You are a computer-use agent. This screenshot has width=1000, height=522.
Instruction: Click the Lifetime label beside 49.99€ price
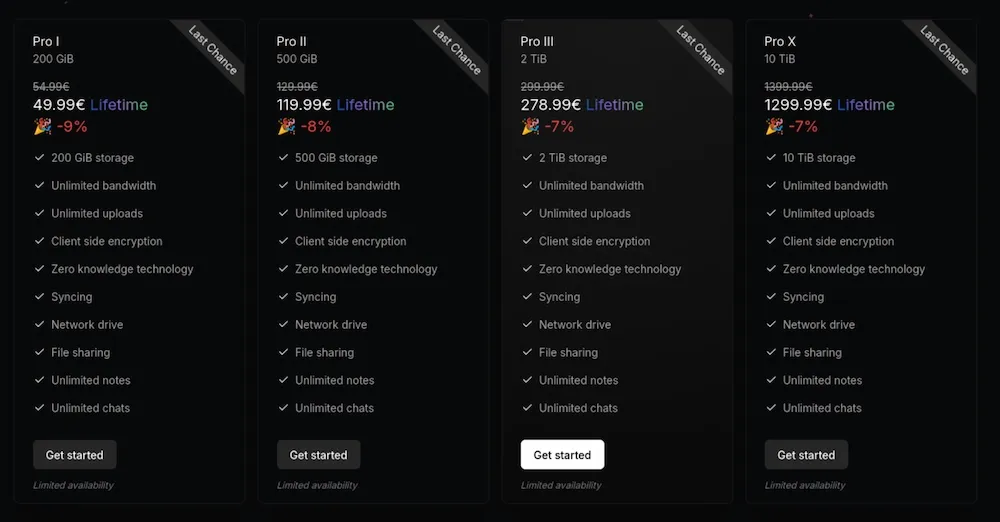[x=119, y=105]
